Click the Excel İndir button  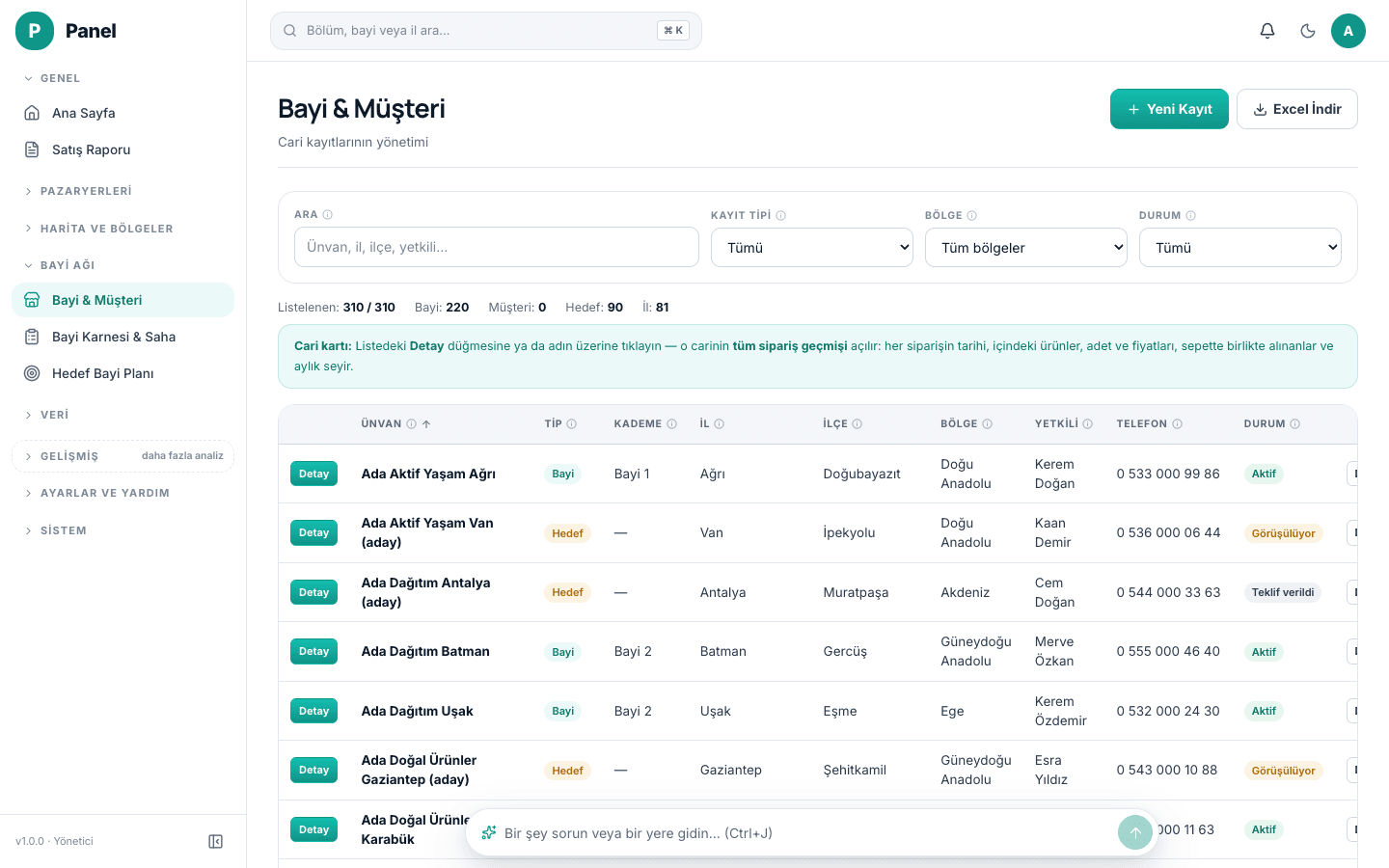point(1297,109)
